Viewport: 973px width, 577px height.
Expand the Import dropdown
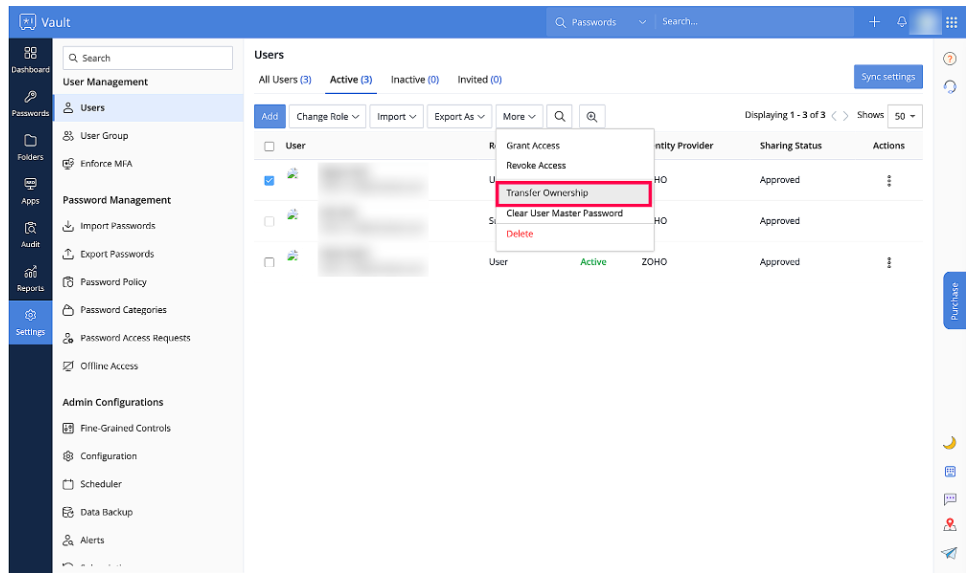point(396,116)
